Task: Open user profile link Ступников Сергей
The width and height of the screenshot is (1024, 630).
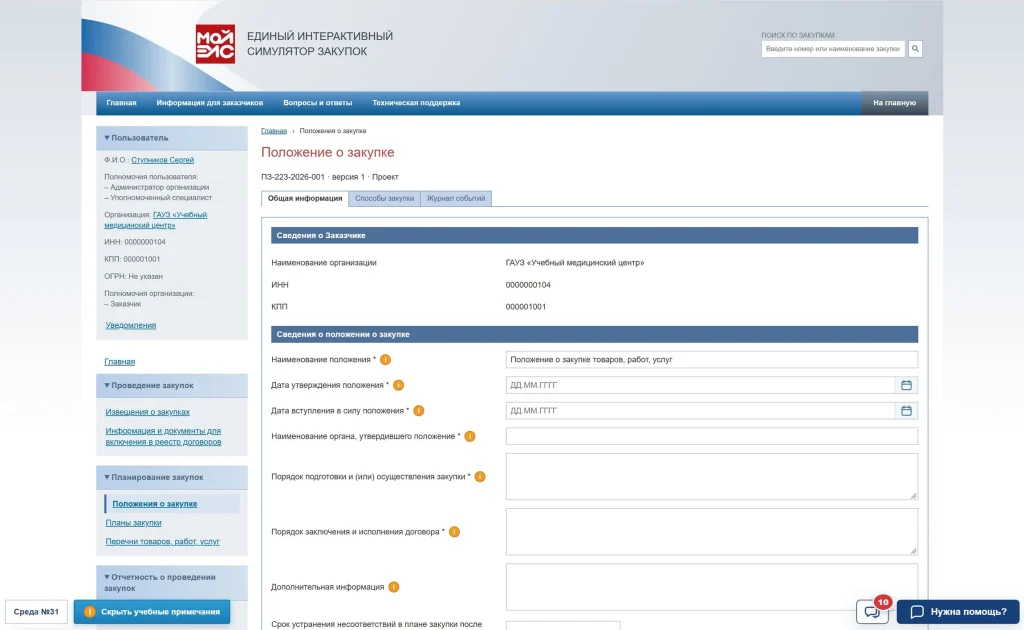Action: (163, 160)
